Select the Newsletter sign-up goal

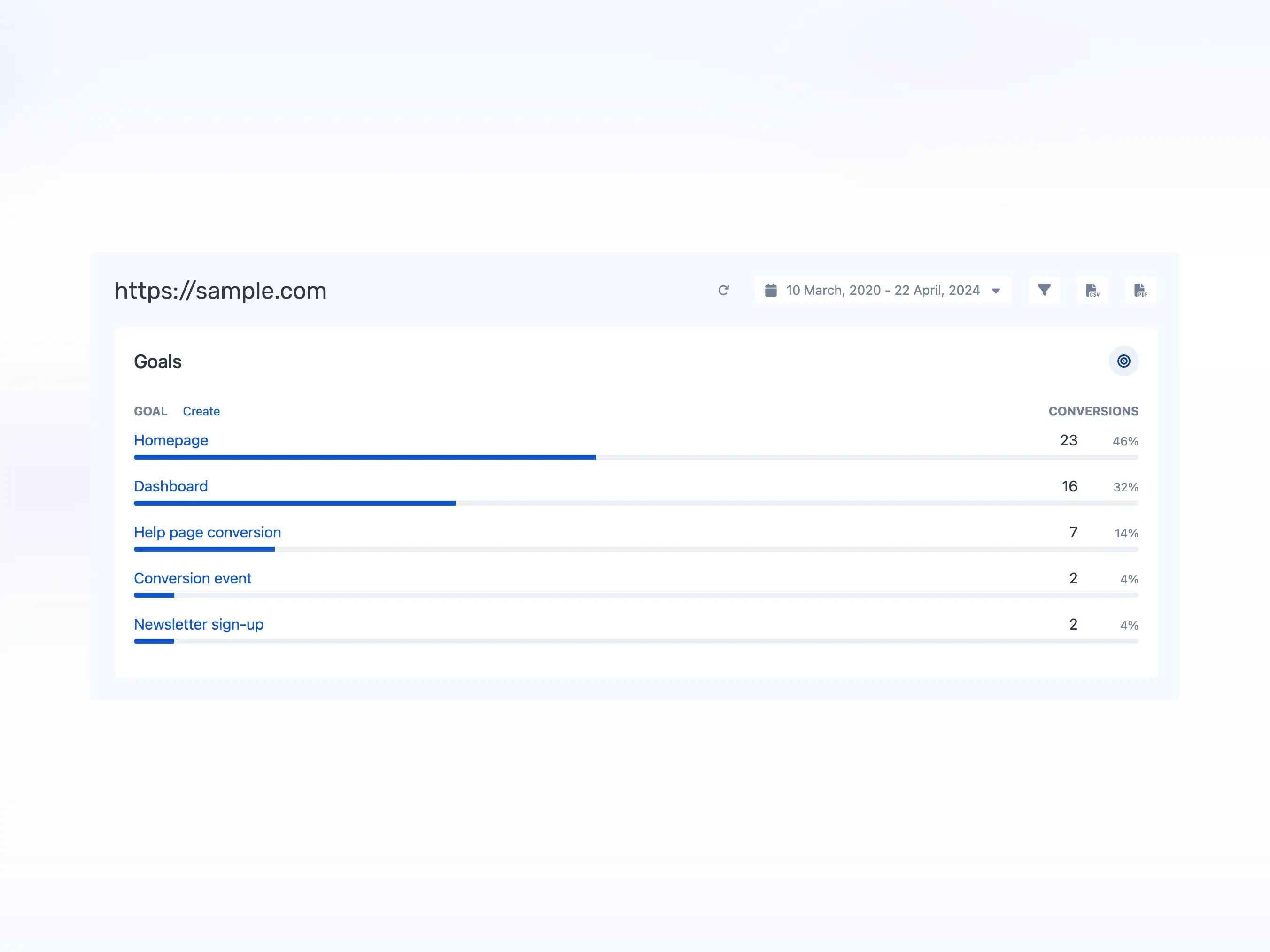coord(199,624)
